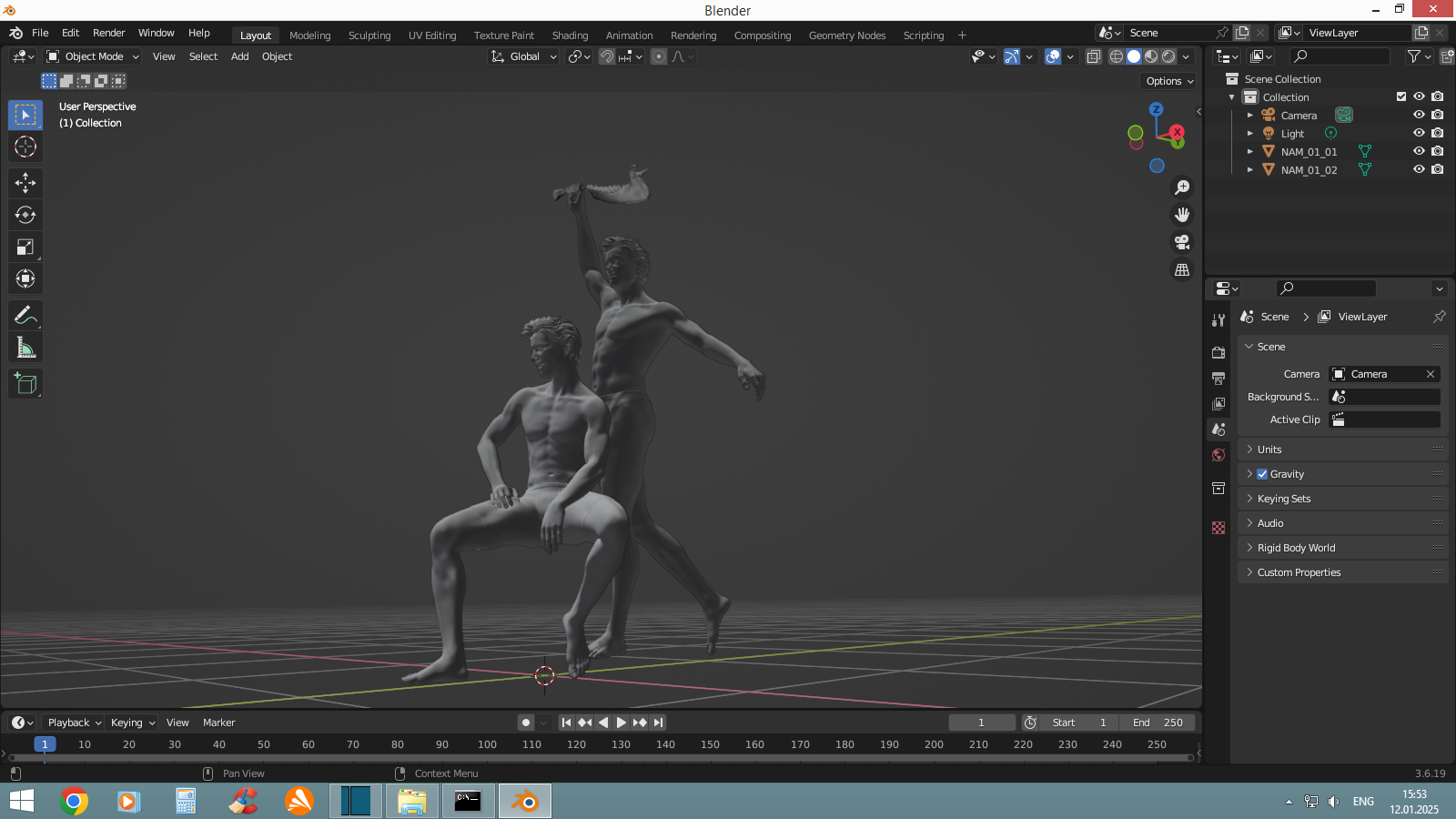Open the View Layer properties tab
1456x819 pixels.
click(1218, 403)
